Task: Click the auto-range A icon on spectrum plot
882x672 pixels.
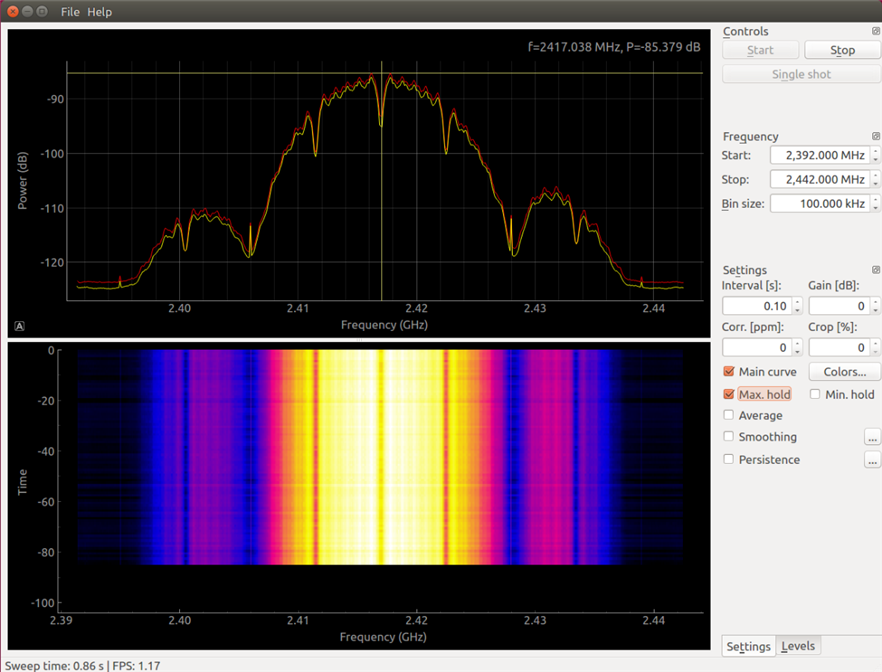Action: pos(20,325)
